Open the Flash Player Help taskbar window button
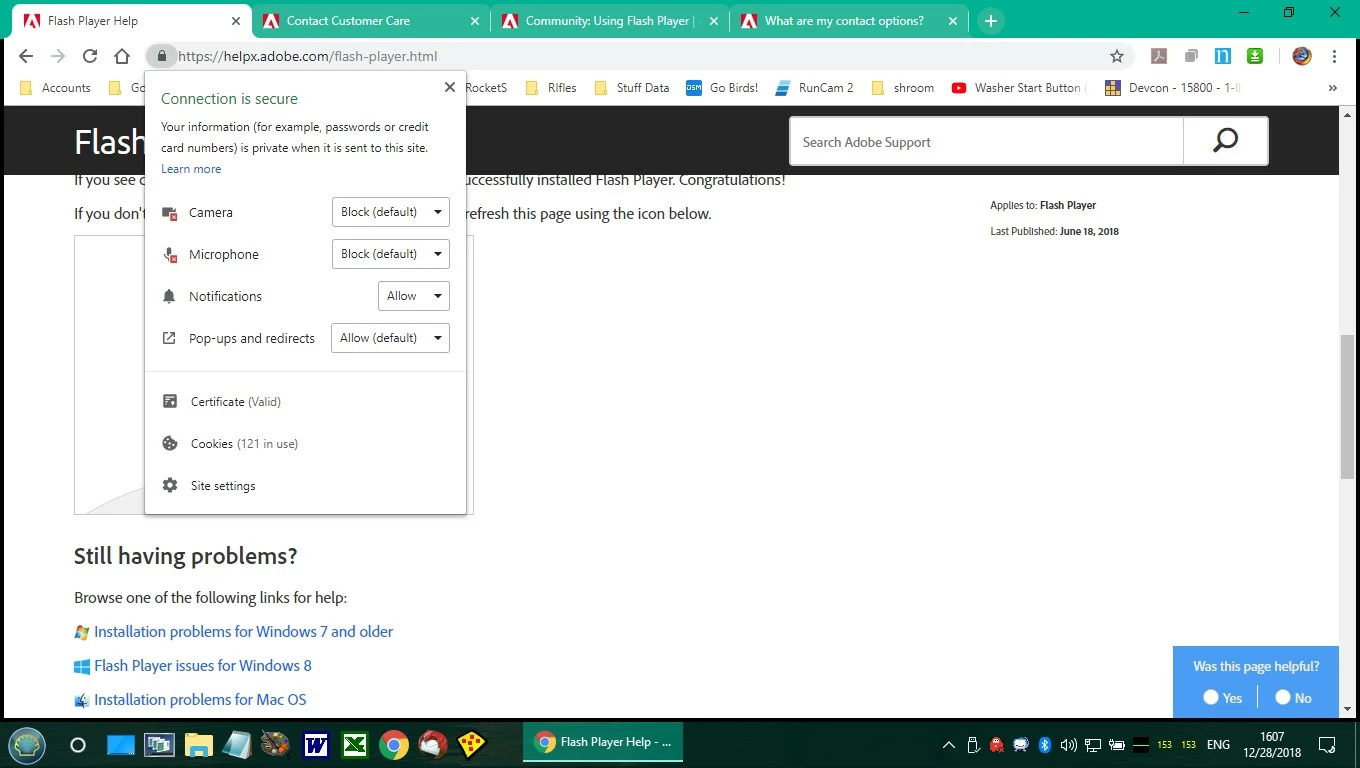This screenshot has height=768, width=1360. click(x=603, y=742)
